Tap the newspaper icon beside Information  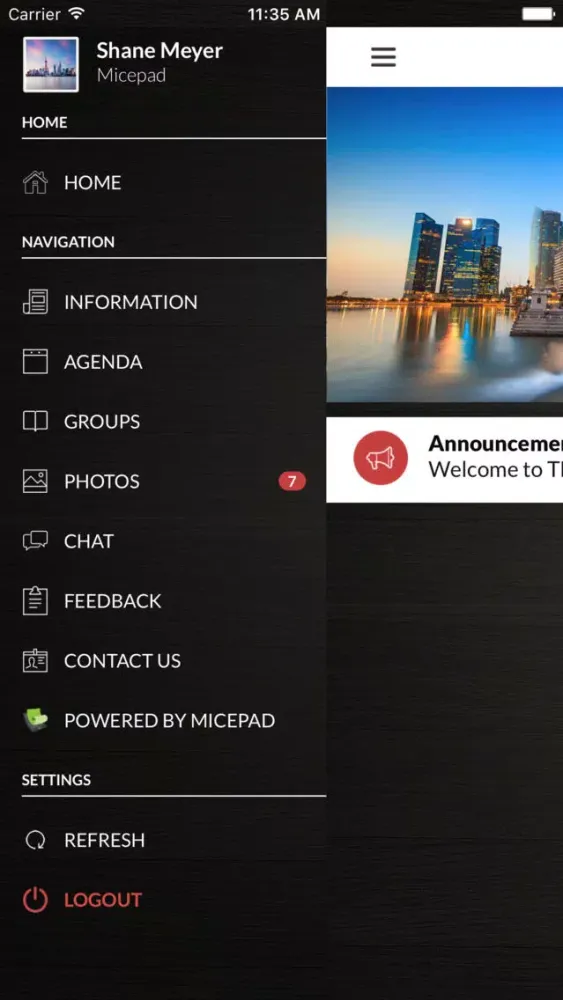[35, 302]
